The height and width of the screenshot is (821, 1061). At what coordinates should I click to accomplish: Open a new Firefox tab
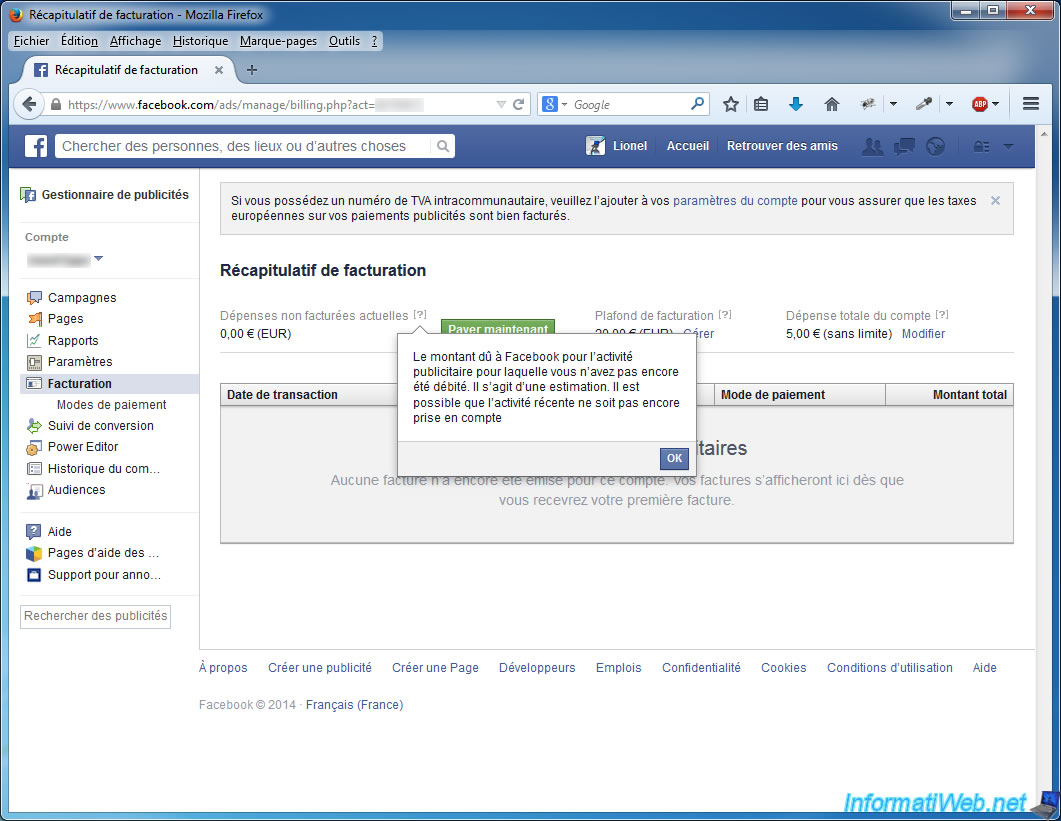click(x=252, y=70)
